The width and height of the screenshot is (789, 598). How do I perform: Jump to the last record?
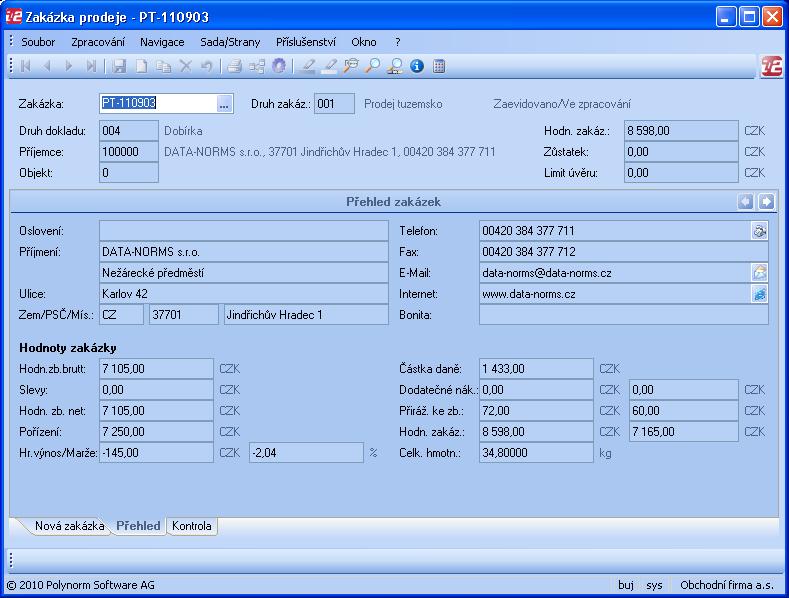(91, 66)
